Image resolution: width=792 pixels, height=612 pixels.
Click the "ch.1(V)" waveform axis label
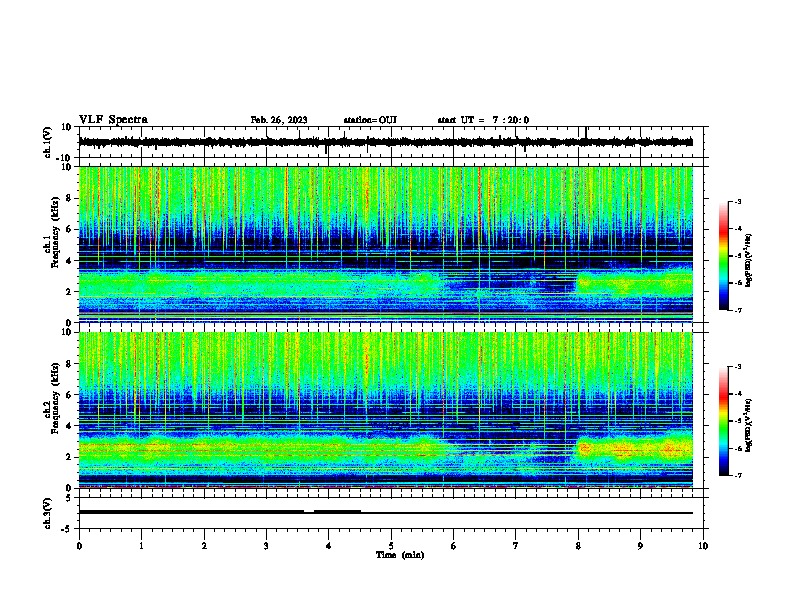click(x=48, y=142)
